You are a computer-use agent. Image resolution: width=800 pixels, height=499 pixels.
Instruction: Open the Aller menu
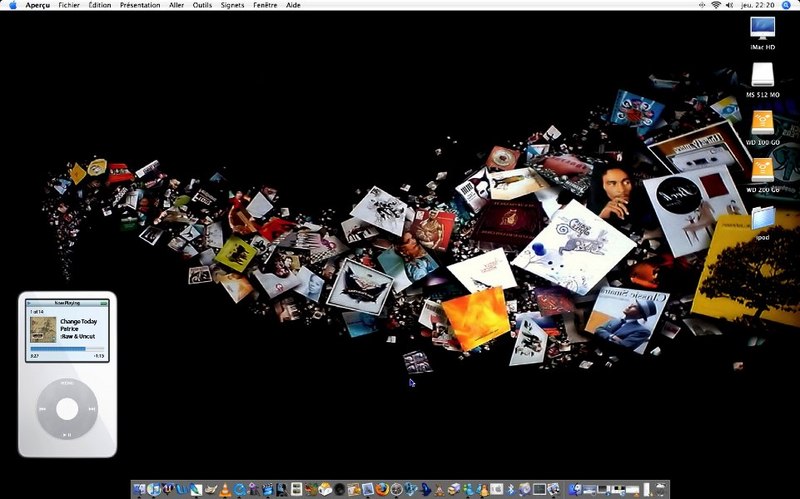click(x=177, y=5)
